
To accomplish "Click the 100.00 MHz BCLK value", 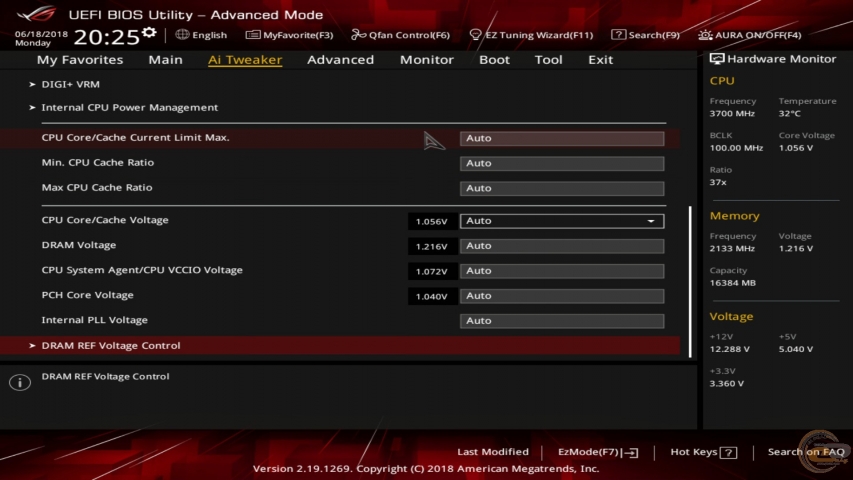I will pyautogui.click(x=736, y=148).
